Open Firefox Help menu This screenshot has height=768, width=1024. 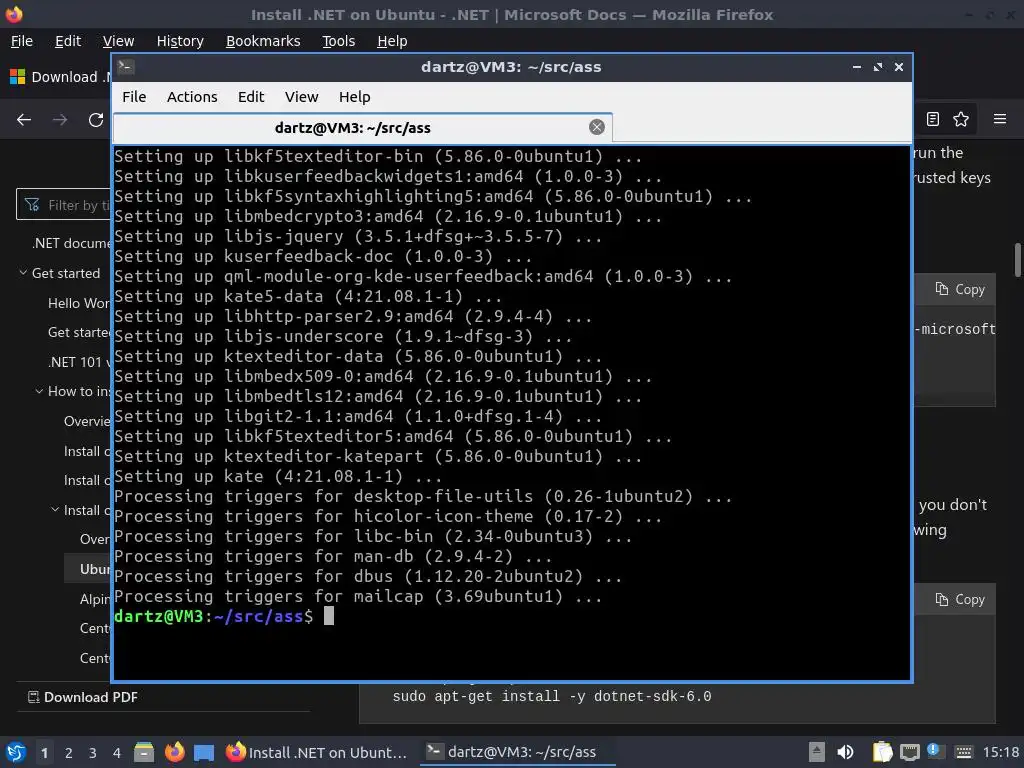tap(392, 41)
